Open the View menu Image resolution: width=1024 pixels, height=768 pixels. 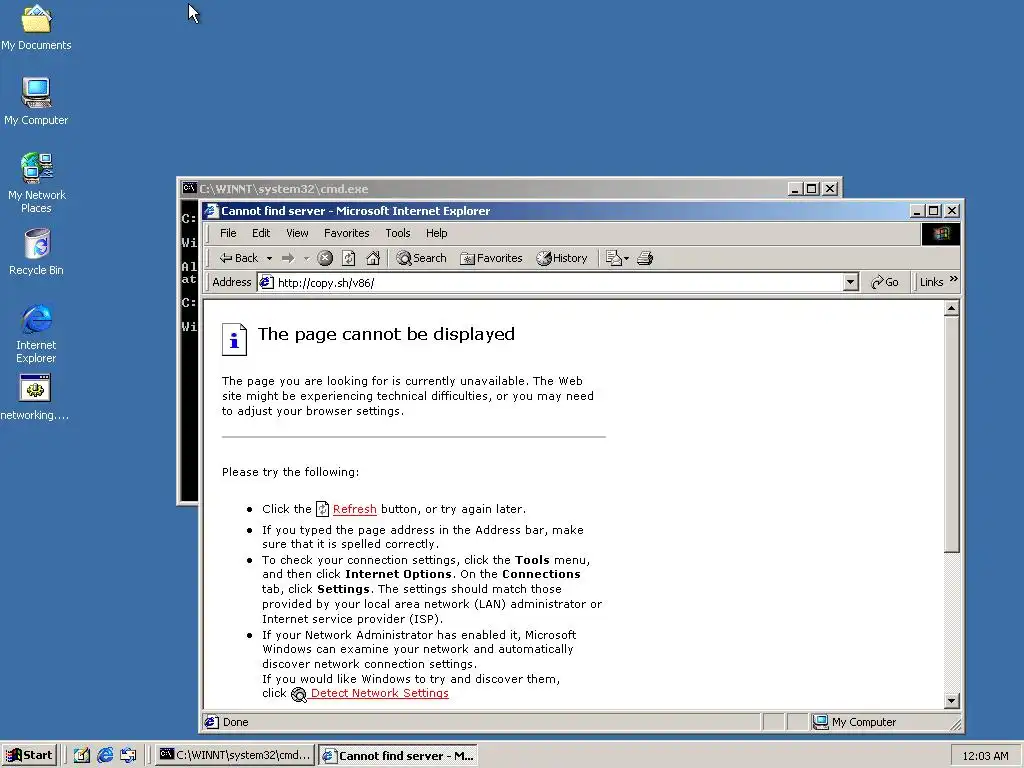(x=297, y=233)
